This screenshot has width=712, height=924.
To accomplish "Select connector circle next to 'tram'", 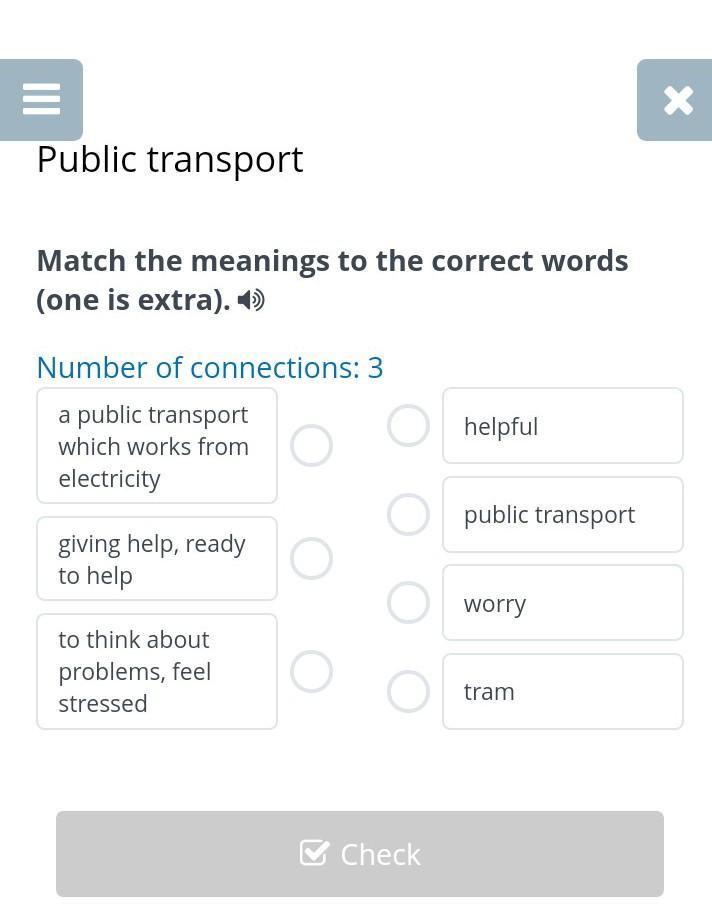I will coord(408,691).
